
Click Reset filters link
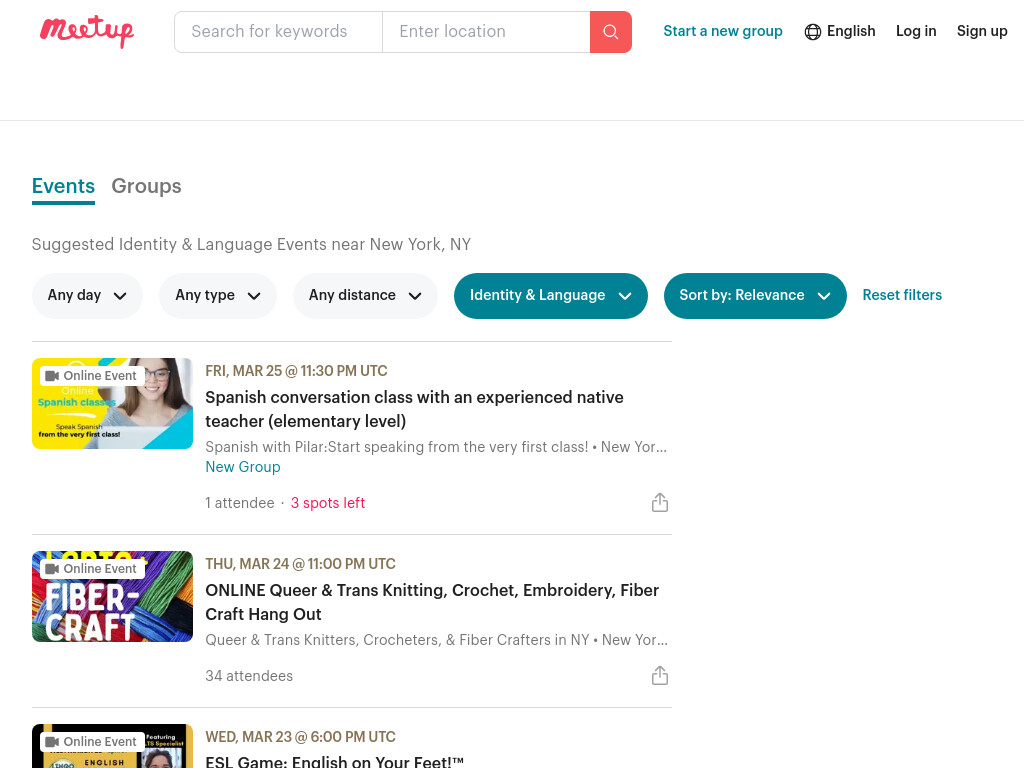[902, 295]
